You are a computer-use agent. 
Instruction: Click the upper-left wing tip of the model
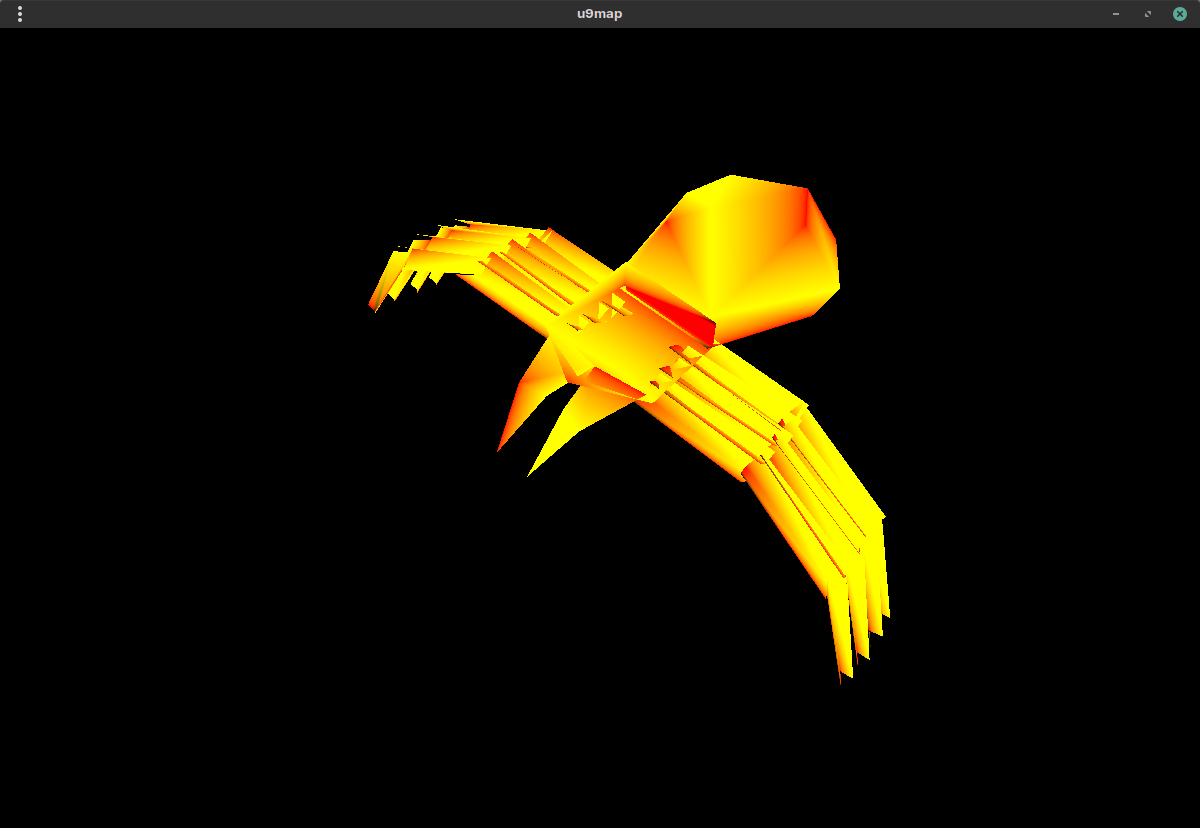(377, 302)
